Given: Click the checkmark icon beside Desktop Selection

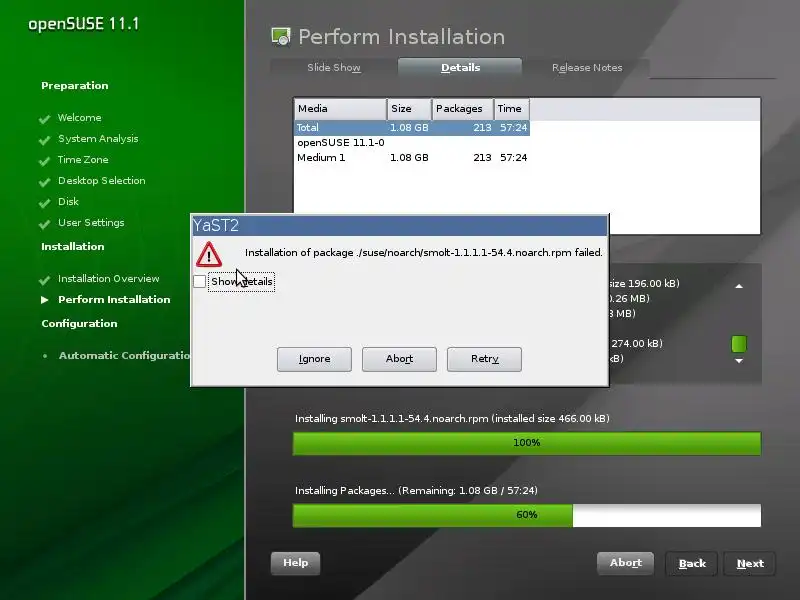Looking at the screenshot, I should [x=45, y=182].
